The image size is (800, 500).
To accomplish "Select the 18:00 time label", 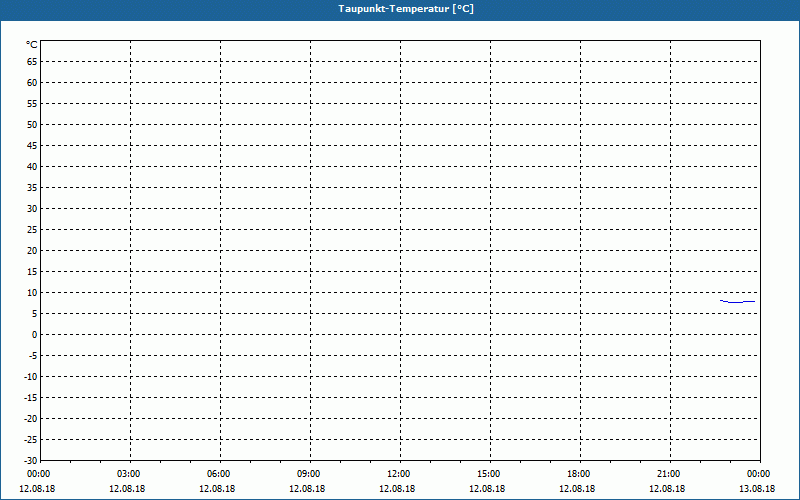I will [x=578, y=474].
